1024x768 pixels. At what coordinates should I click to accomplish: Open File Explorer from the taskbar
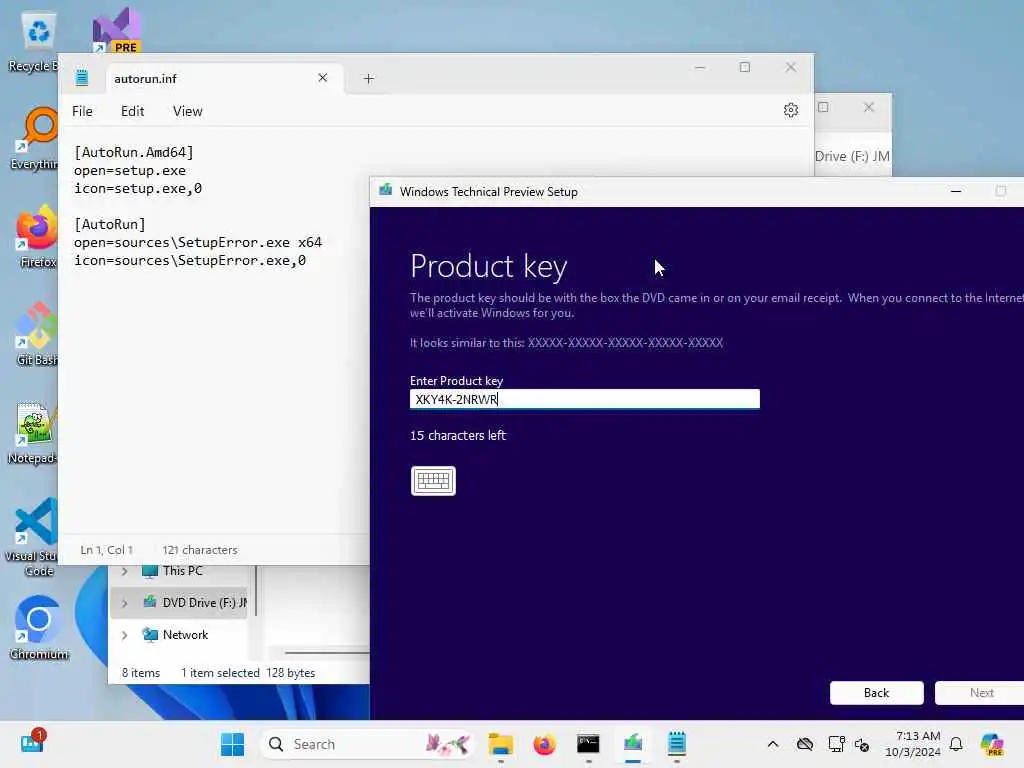[500, 744]
